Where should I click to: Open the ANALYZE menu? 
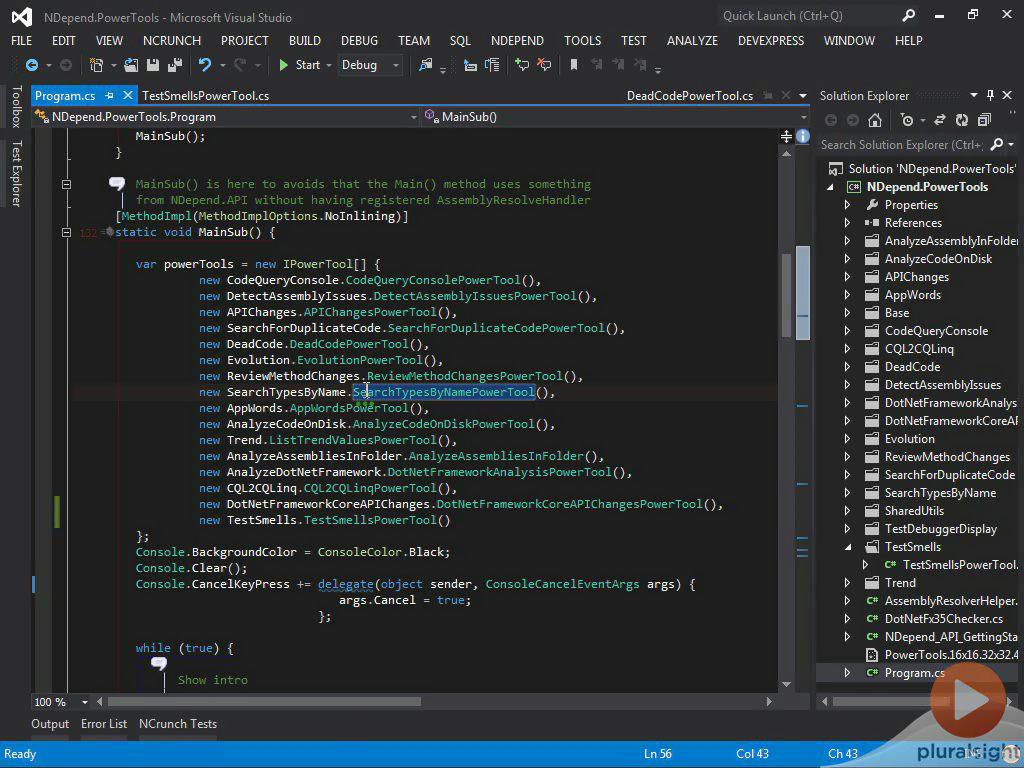692,40
